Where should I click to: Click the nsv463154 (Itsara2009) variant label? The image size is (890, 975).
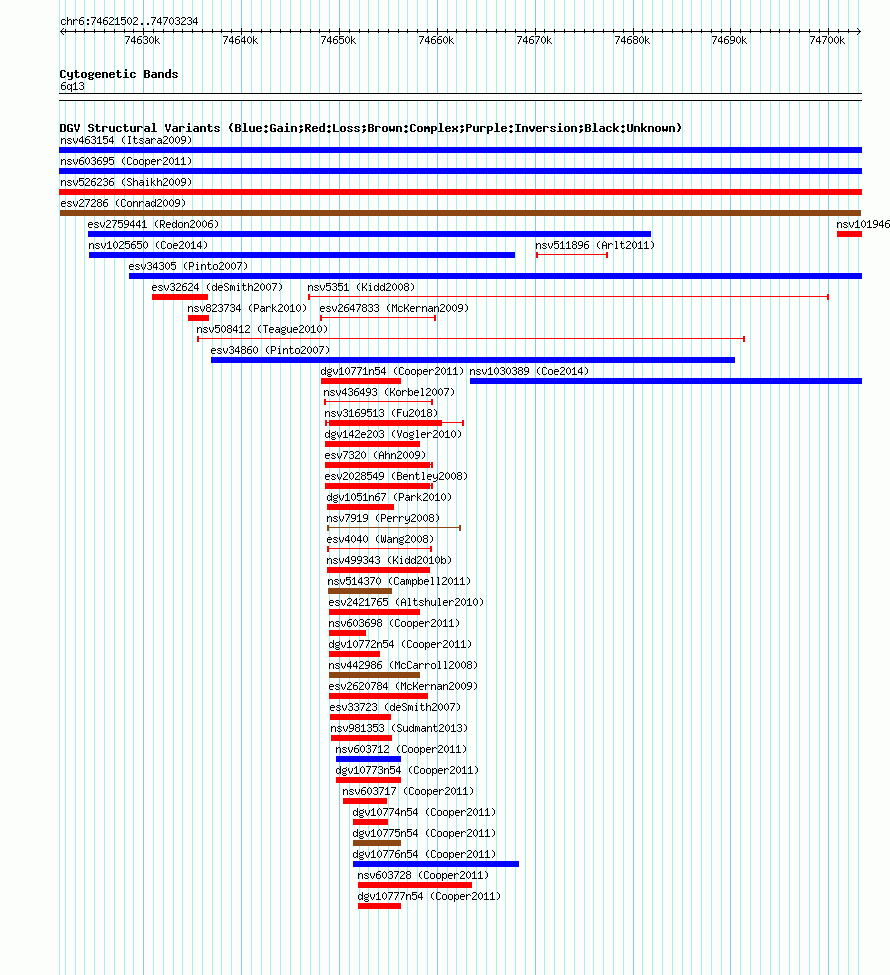pyautogui.click(x=126, y=141)
